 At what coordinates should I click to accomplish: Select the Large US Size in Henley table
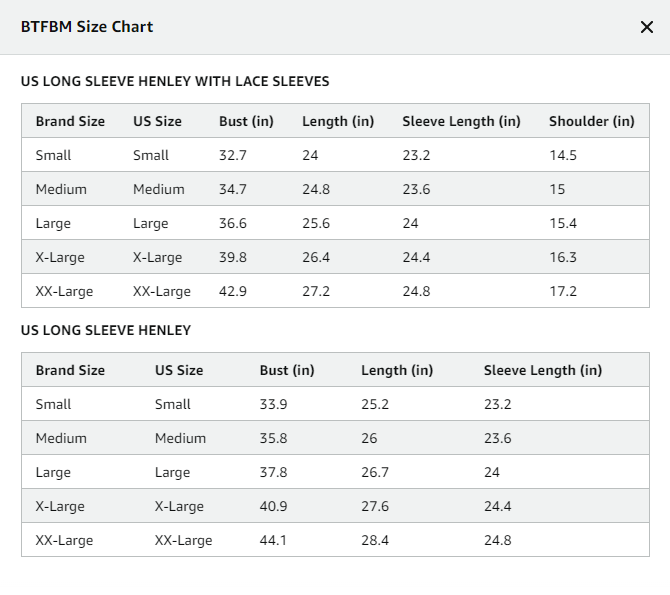click(x=172, y=472)
